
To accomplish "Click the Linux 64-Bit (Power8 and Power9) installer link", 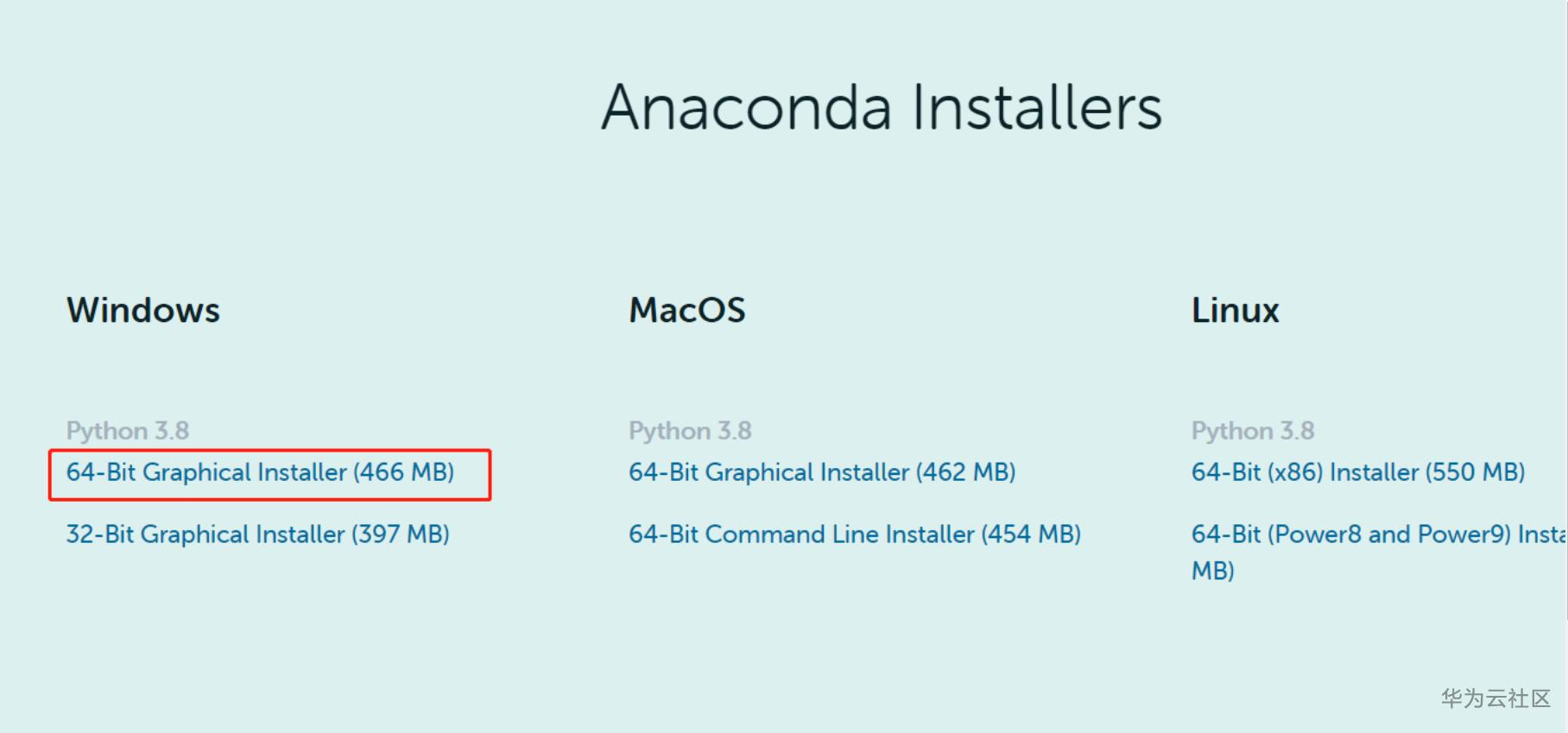I will [x=1377, y=534].
